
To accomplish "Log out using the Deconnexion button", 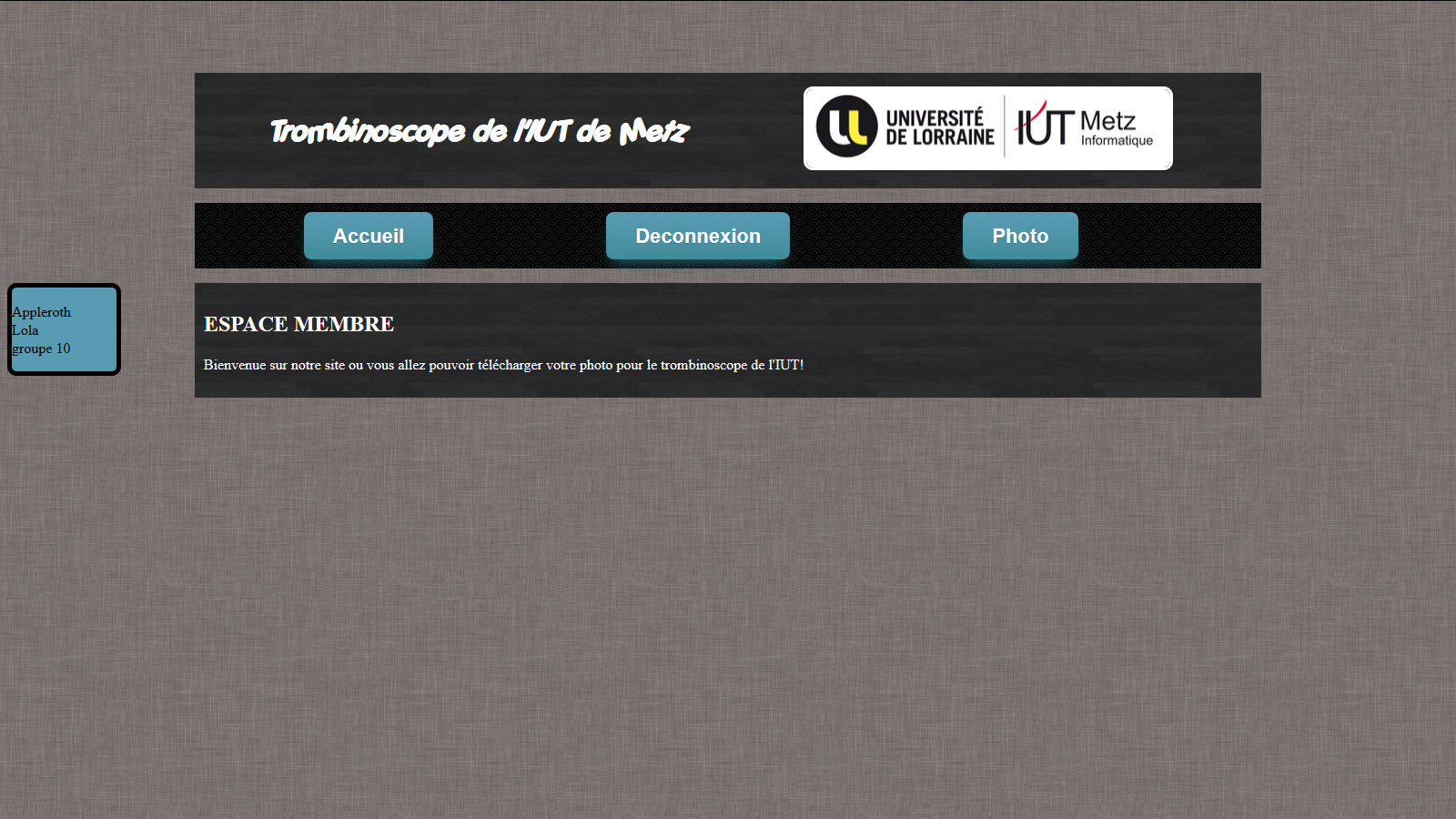I will click(x=697, y=236).
